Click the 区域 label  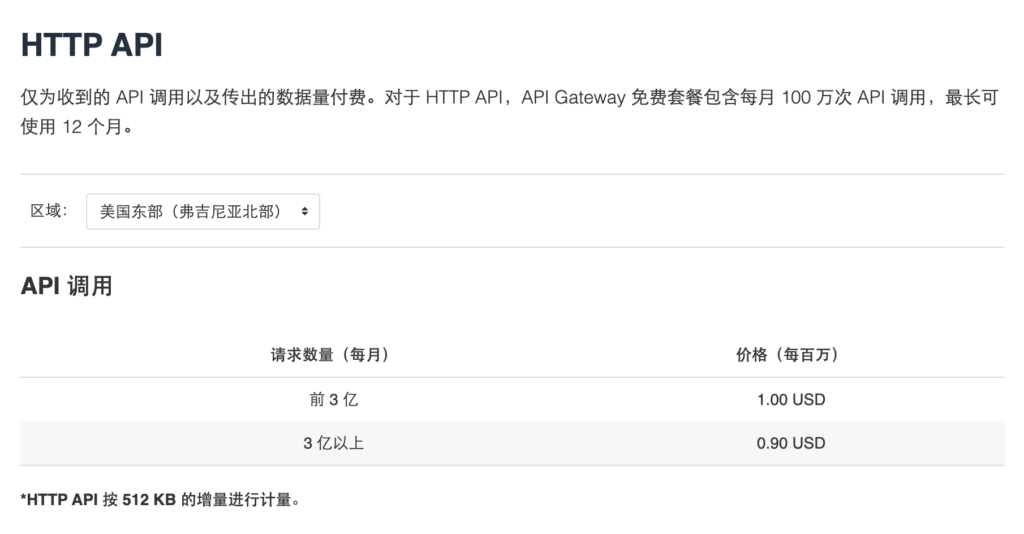click(x=49, y=211)
